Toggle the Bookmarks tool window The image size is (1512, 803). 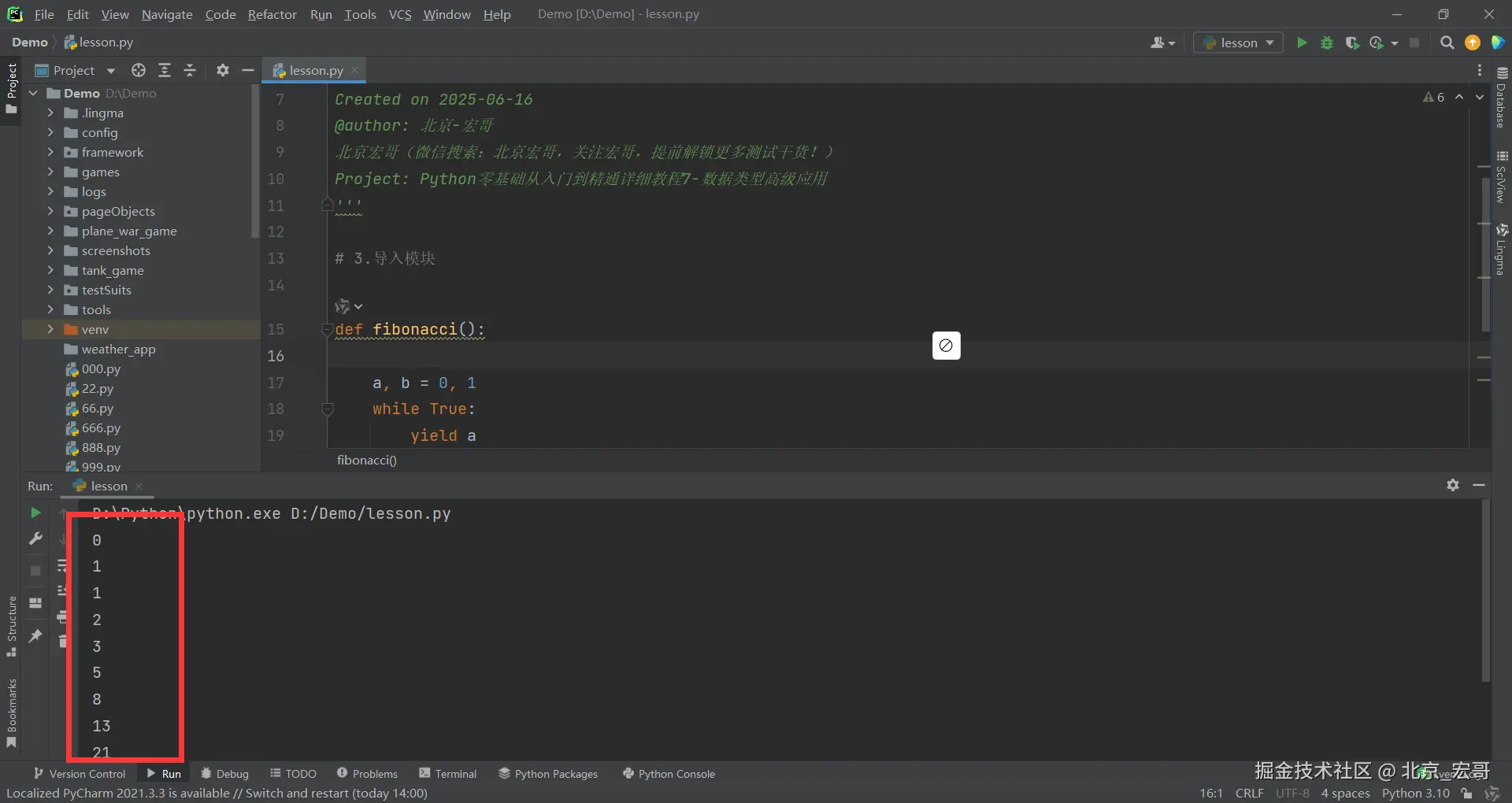click(x=11, y=713)
